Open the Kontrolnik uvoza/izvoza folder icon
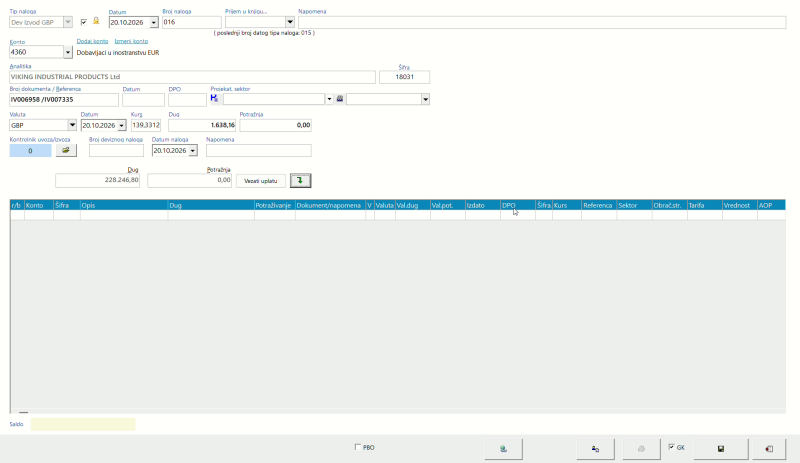The height and width of the screenshot is (463, 800). [66, 150]
